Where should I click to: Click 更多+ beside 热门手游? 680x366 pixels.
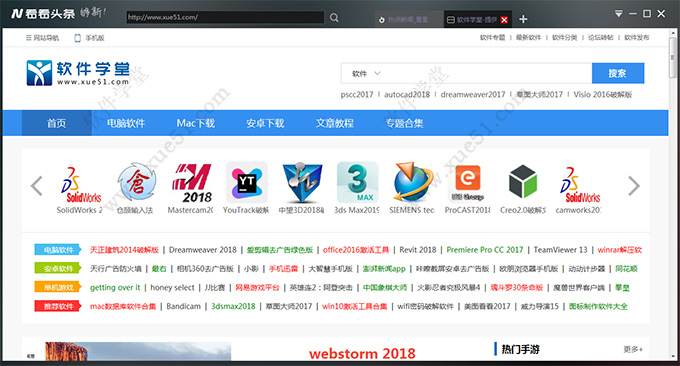633,349
